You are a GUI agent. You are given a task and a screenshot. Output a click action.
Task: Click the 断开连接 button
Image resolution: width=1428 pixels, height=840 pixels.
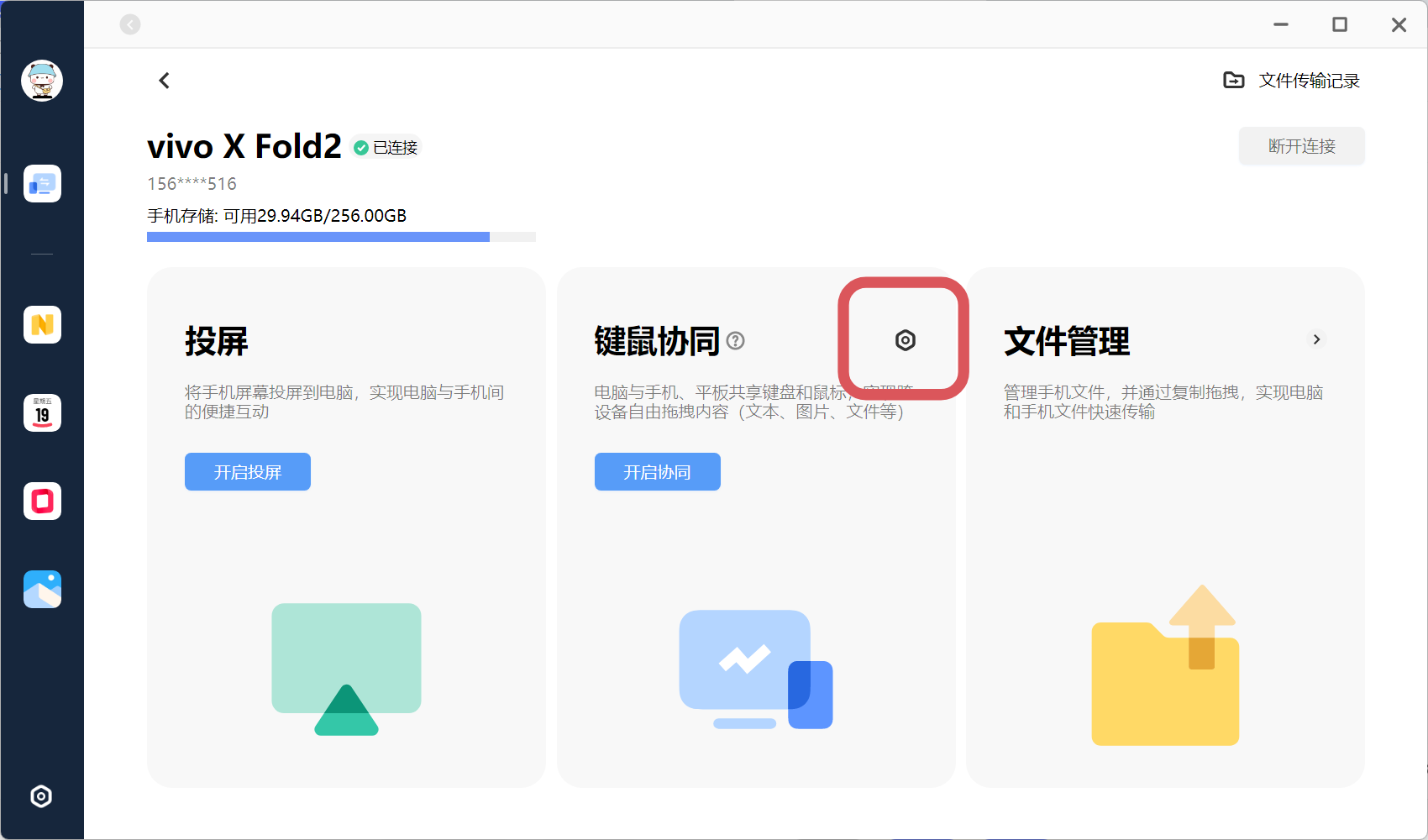pyautogui.click(x=1301, y=146)
